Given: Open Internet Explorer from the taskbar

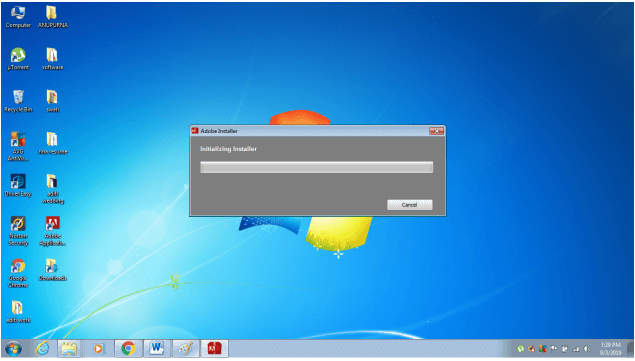Looking at the screenshot, I should point(43,348).
